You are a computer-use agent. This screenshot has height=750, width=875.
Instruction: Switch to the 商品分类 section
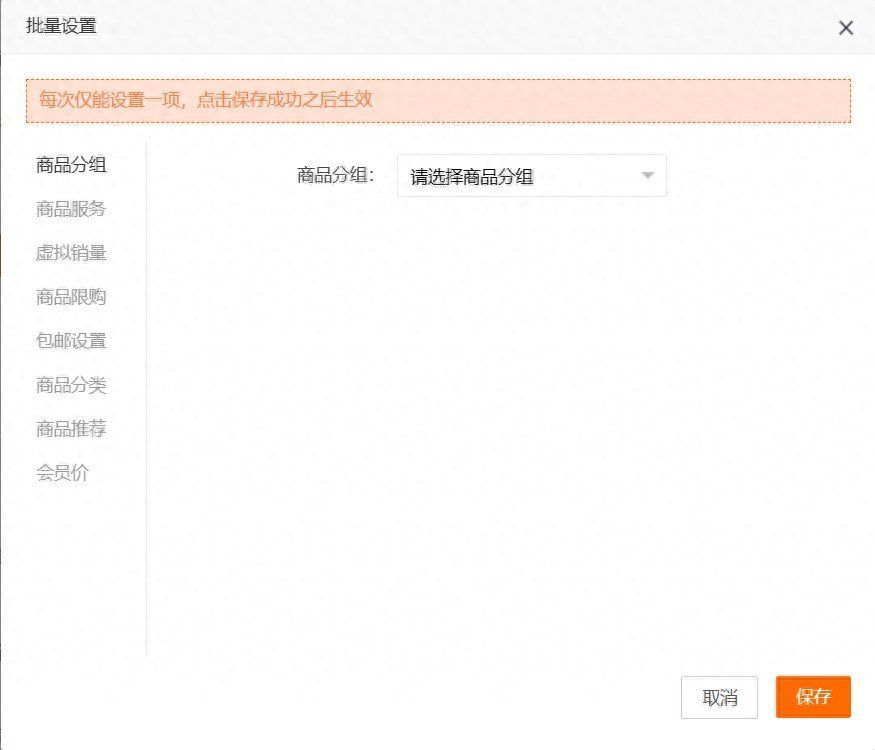pyautogui.click(x=71, y=385)
